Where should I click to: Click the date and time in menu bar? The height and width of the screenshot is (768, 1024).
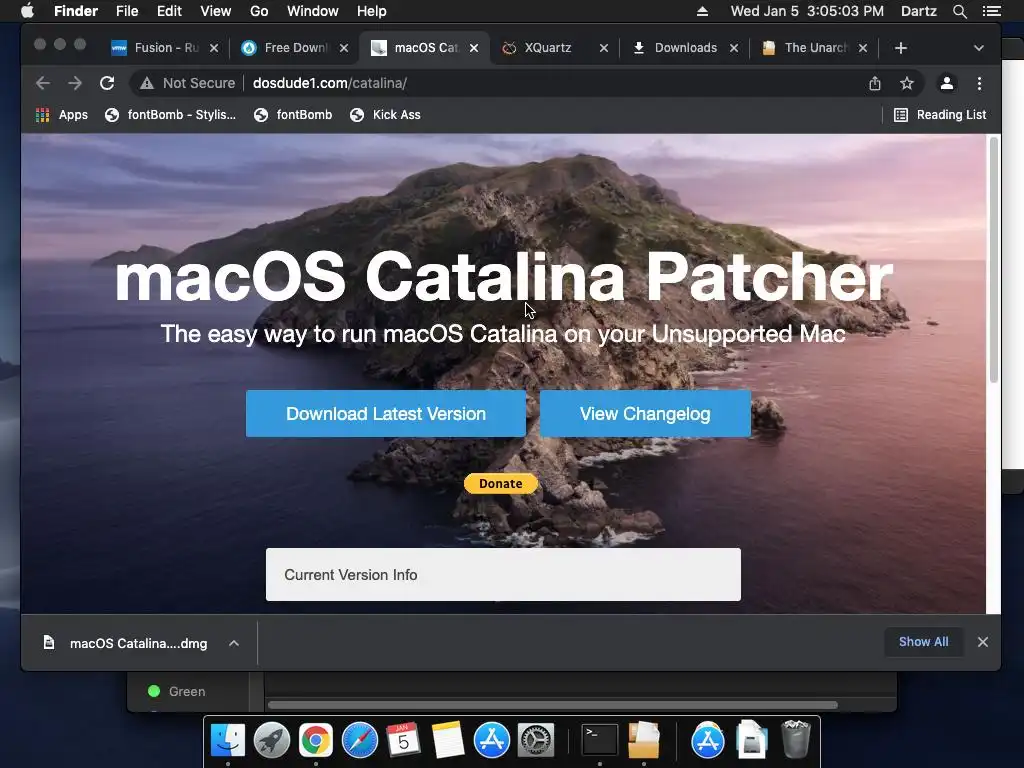point(807,11)
